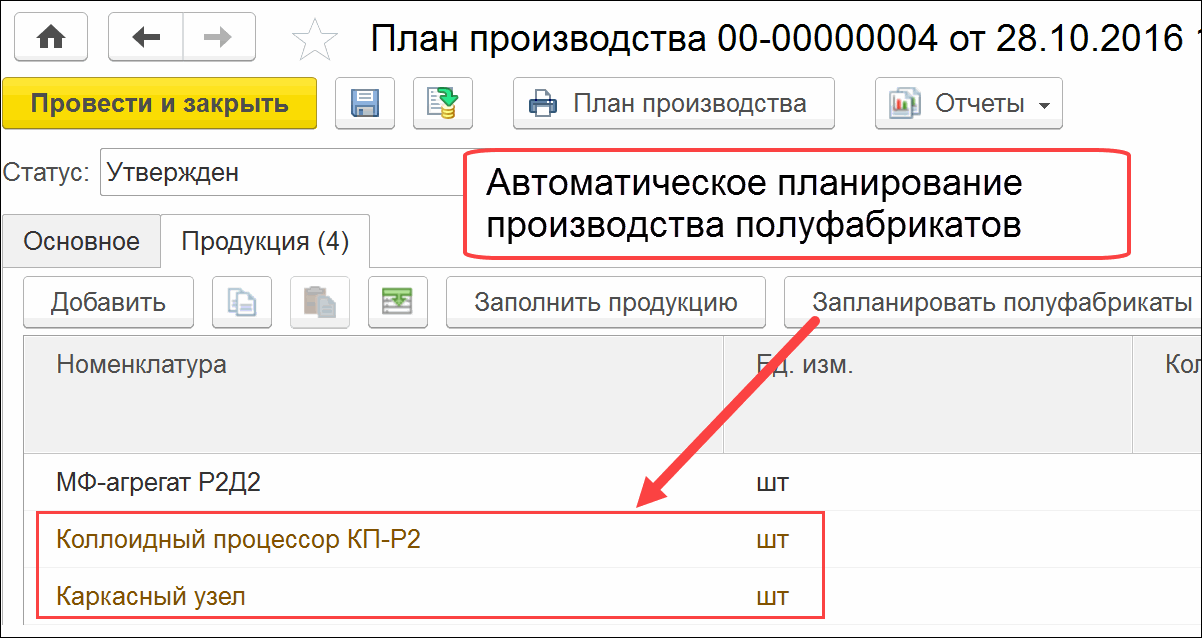
Task: Click the Статус field showing Утвержден
Action: pyautogui.click(x=280, y=172)
